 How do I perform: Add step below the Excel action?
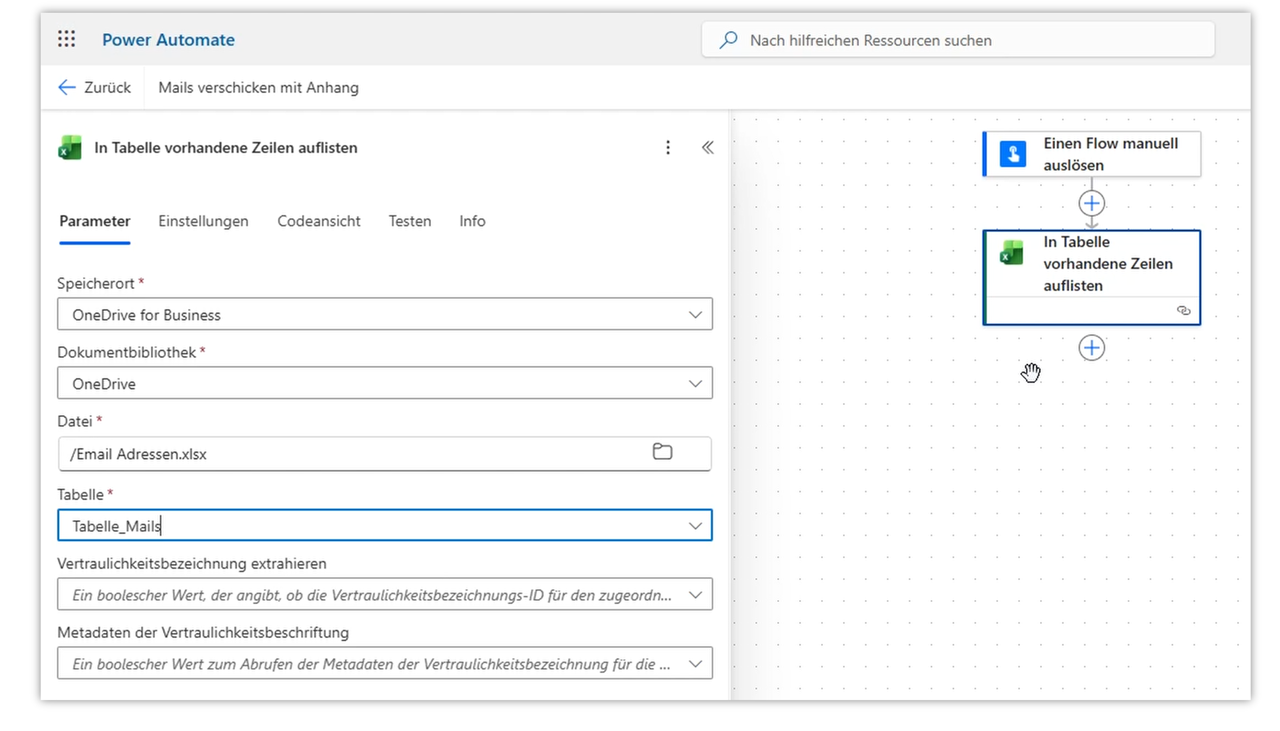point(1091,348)
